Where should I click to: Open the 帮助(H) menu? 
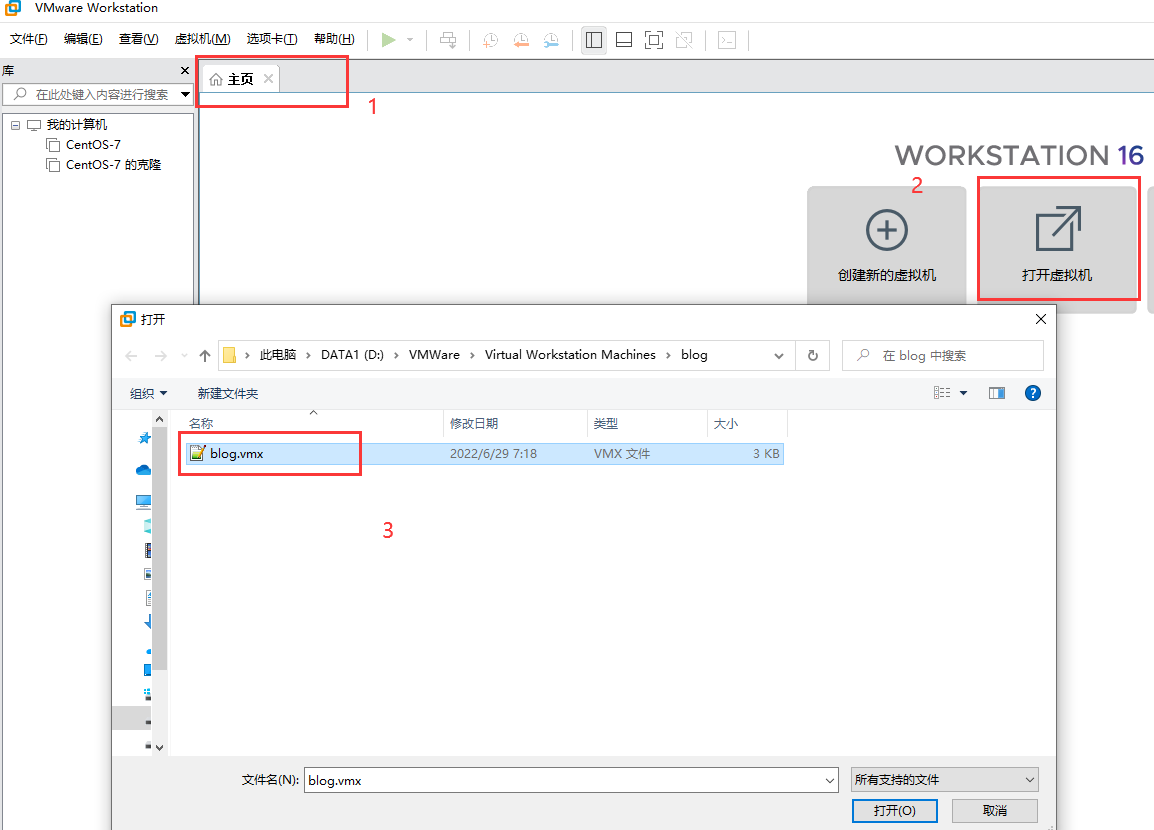(x=334, y=39)
